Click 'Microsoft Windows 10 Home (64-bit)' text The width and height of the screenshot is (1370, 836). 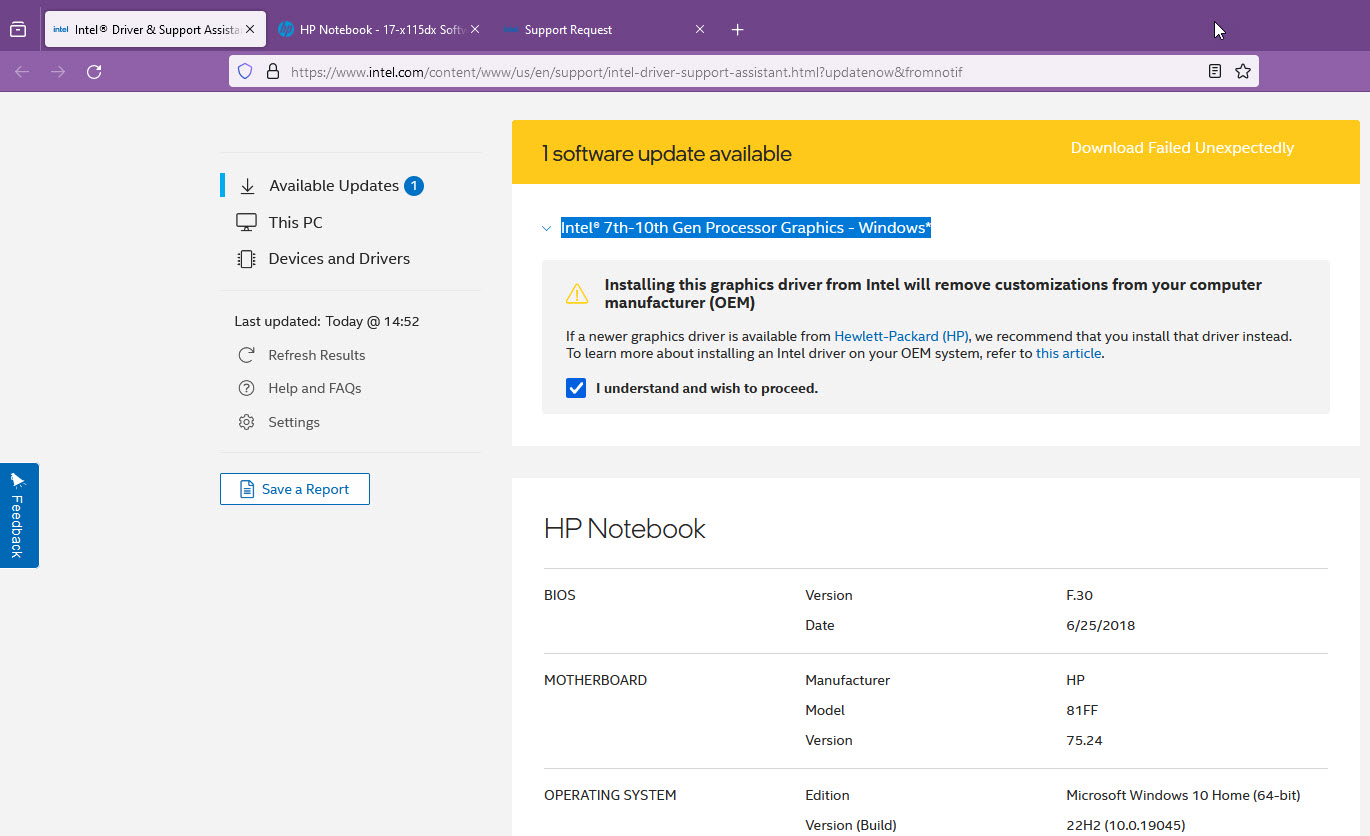pos(1183,795)
